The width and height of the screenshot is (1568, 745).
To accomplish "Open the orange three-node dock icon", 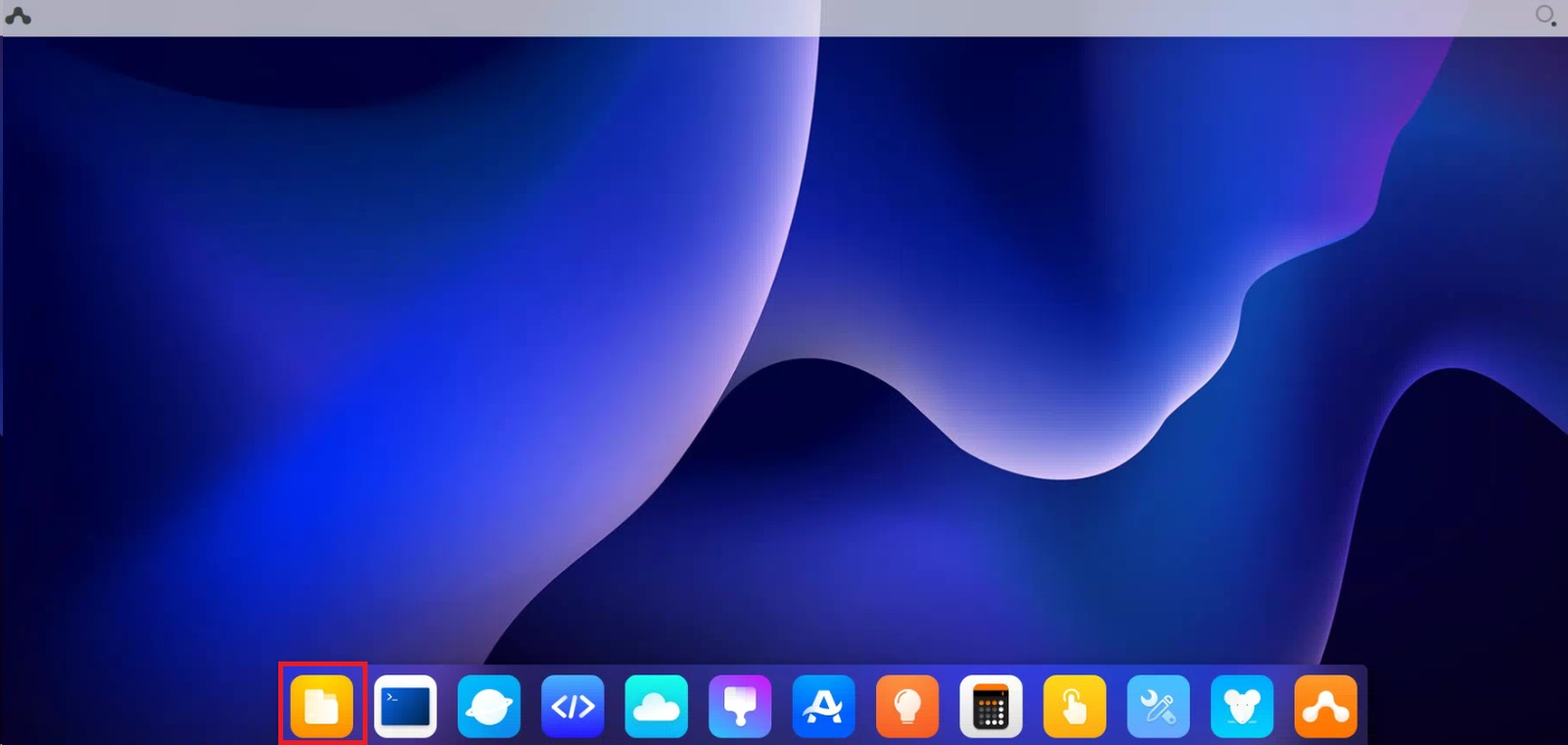I will coord(1326,706).
